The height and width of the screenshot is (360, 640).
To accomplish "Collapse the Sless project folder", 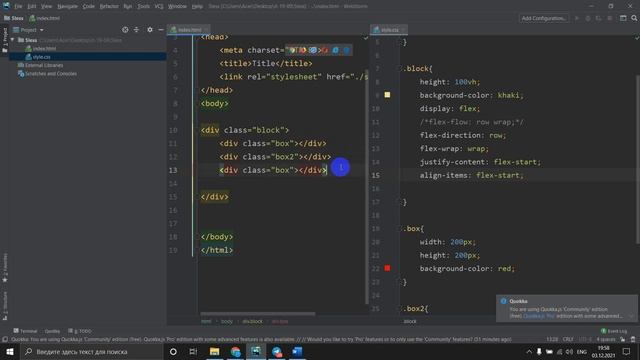I will 13,40.
